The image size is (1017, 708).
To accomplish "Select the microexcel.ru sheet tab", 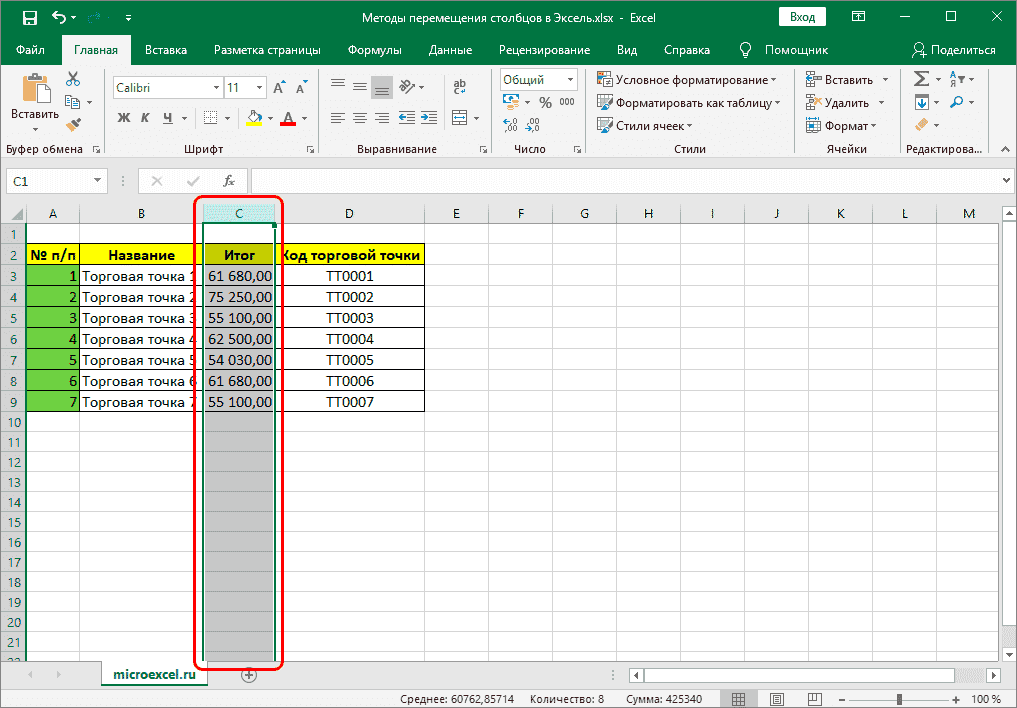I will [154, 675].
